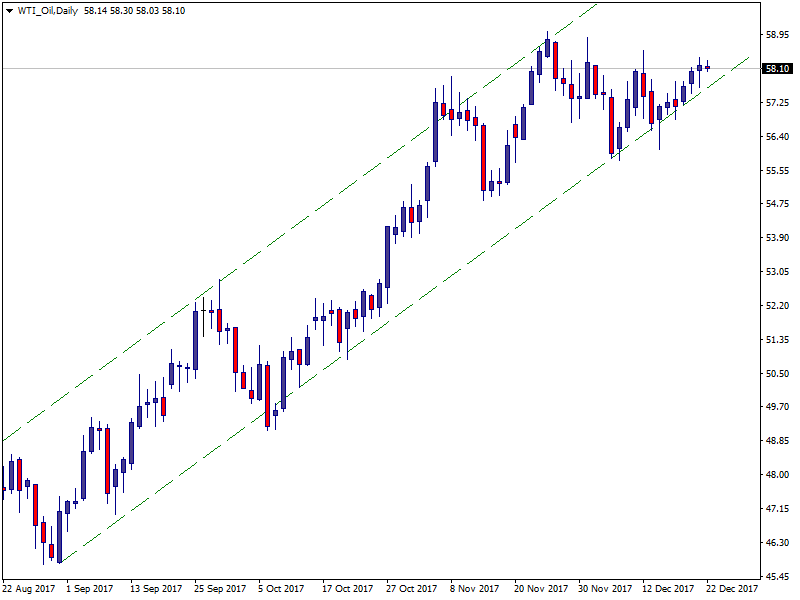Click the 45.45 price axis label
800x600 pixels.
(777, 577)
